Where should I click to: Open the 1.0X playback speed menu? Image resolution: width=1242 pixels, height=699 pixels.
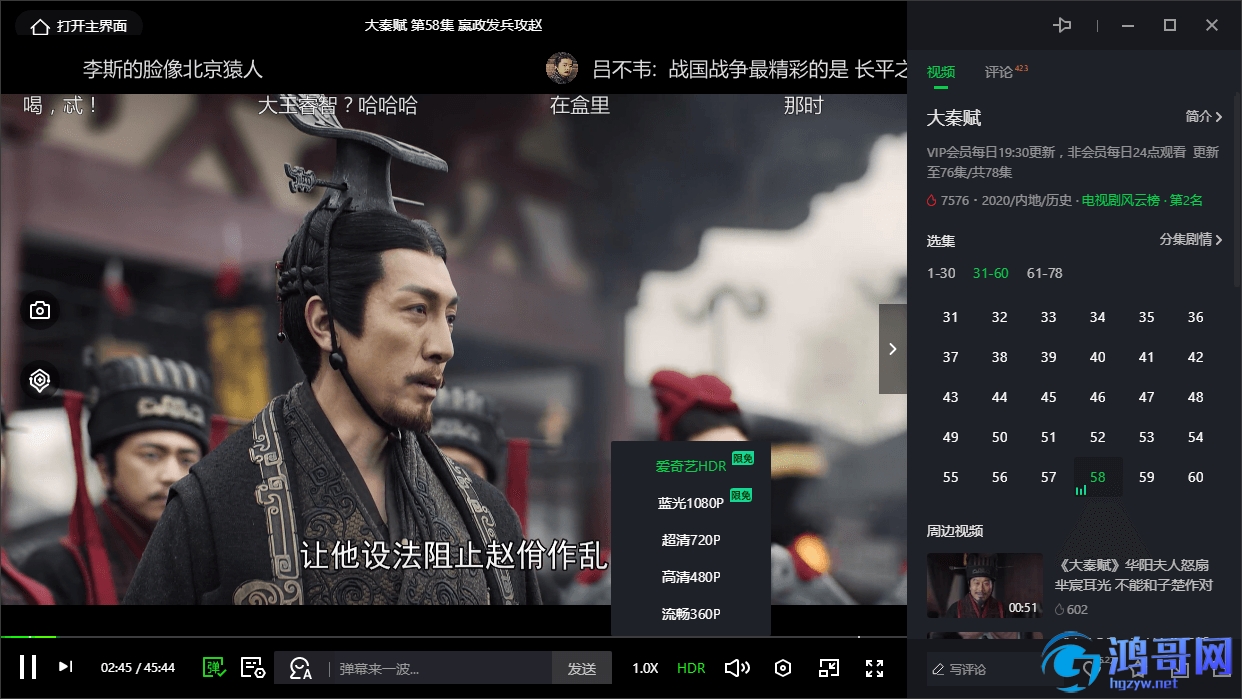[x=645, y=668]
